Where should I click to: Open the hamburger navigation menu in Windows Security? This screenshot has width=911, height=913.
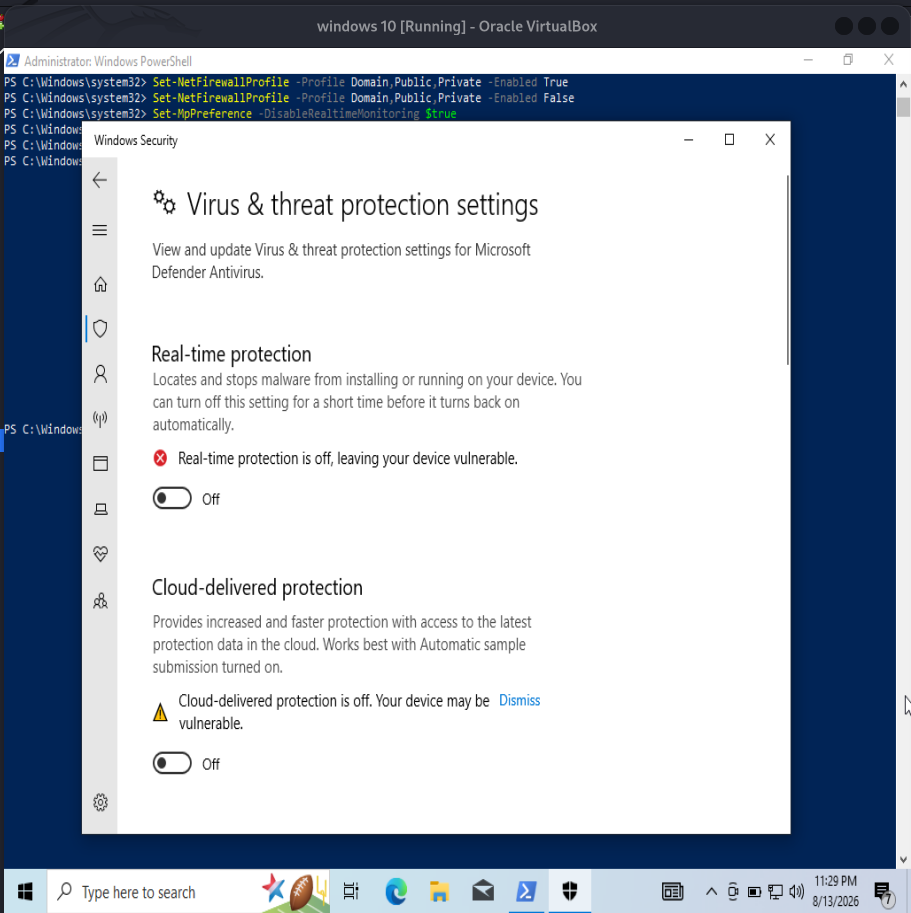pyautogui.click(x=100, y=230)
